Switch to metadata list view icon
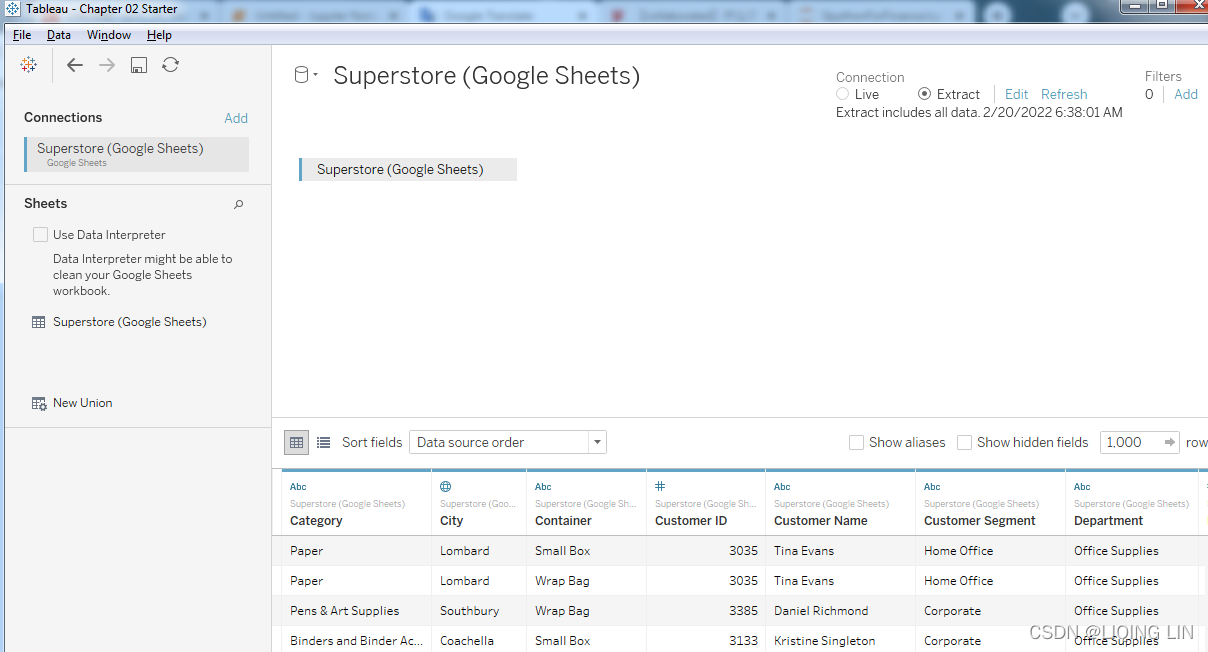The height and width of the screenshot is (652, 1208). [323, 442]
